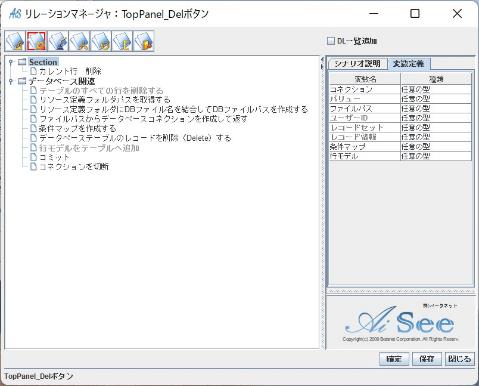Click the folder icon with blue stamp overlay
Screen dimensions: 479x386
click(58, 41)
